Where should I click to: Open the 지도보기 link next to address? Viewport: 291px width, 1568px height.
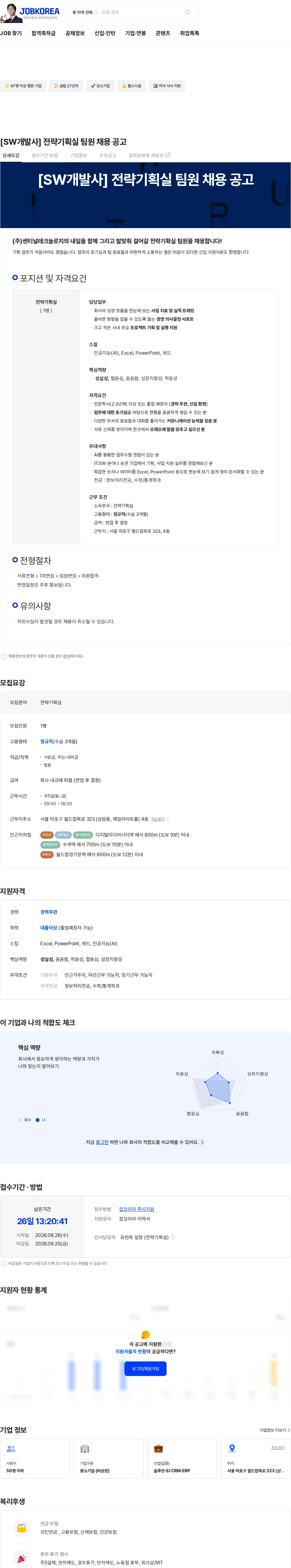158,819
